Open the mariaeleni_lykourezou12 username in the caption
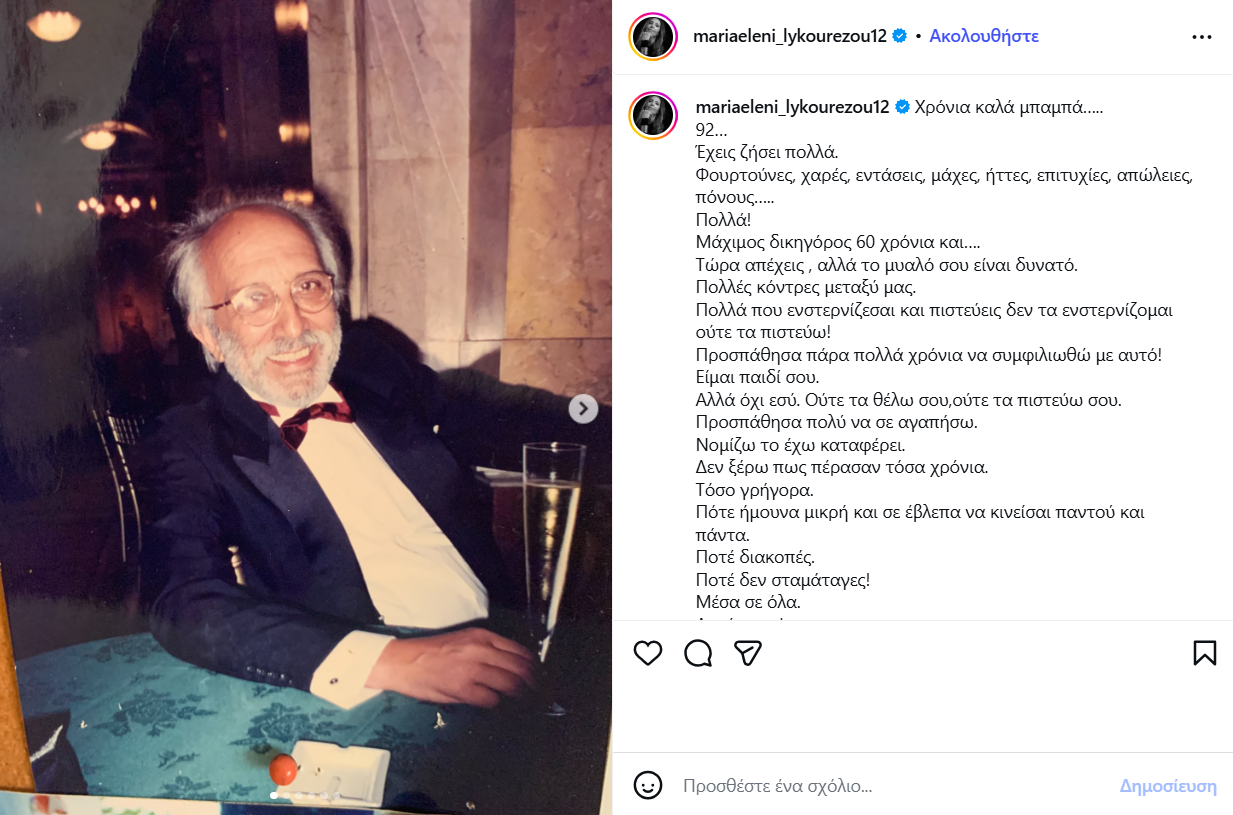Image resolution: width=1233 pixels, height=815 pixels. (x=791, y=107)
